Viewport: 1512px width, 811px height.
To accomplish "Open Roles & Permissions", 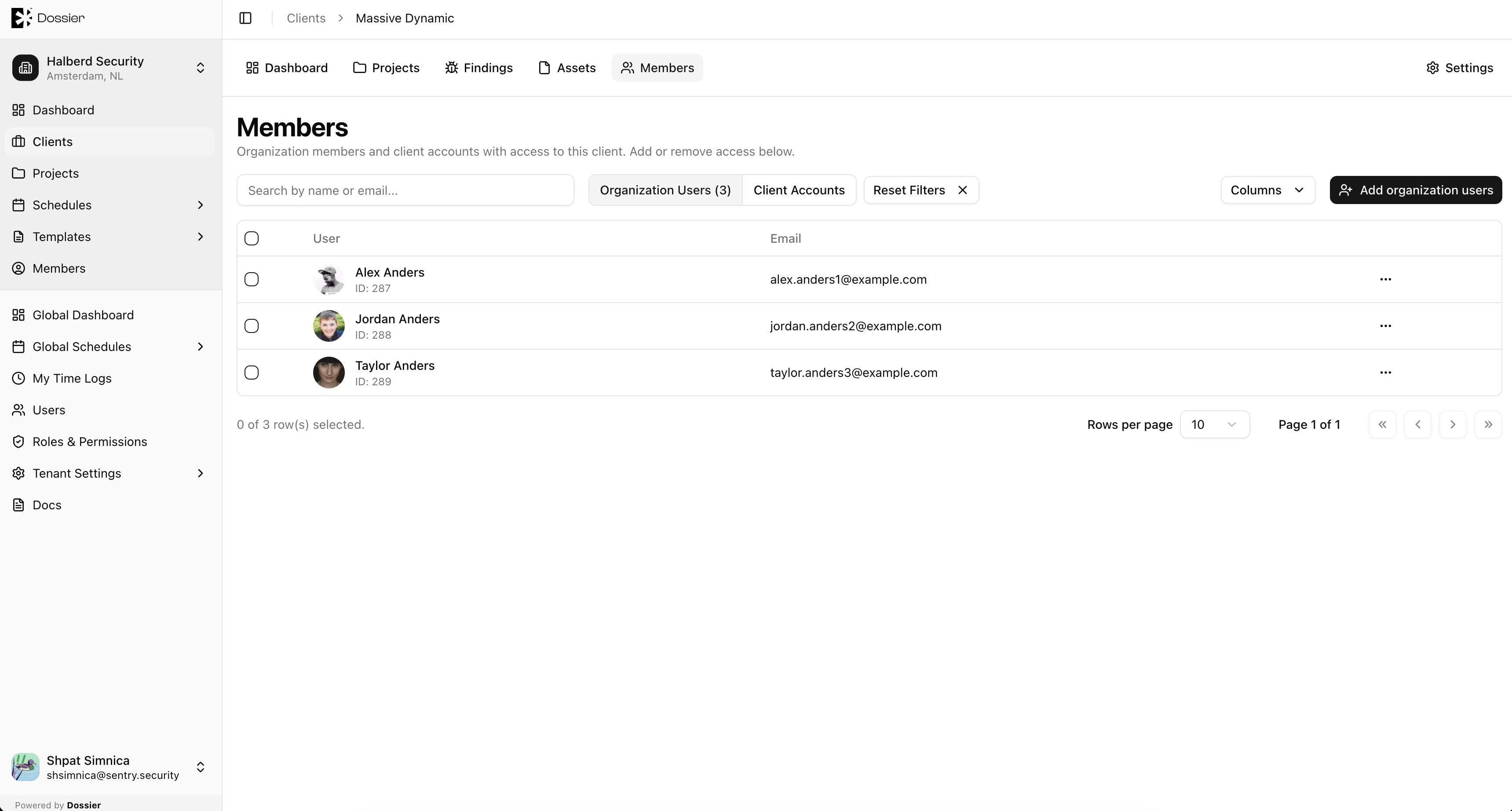I will click(x=109, y=442).
